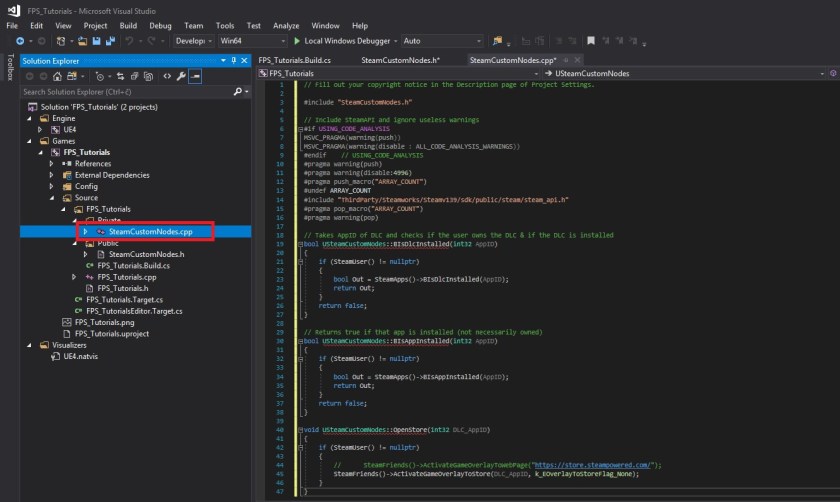Viewport: 840px width, 502px height.
Task: Expand the External Dependencies node
Action: point(51,175)
